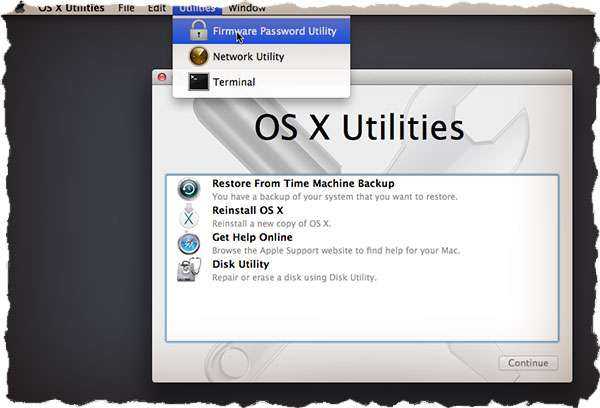Click the Reinstall OS X installer icon
Viewport: 600px width, 408px height.
coord(189,216)
